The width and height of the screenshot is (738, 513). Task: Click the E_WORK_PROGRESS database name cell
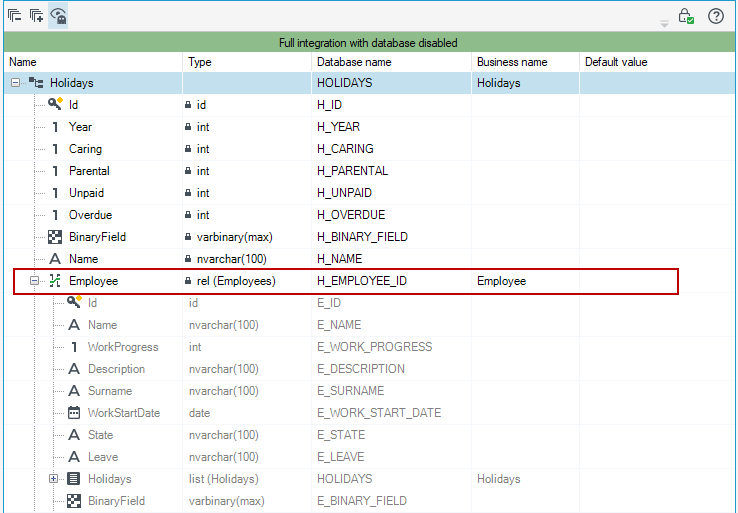[392, 347]
